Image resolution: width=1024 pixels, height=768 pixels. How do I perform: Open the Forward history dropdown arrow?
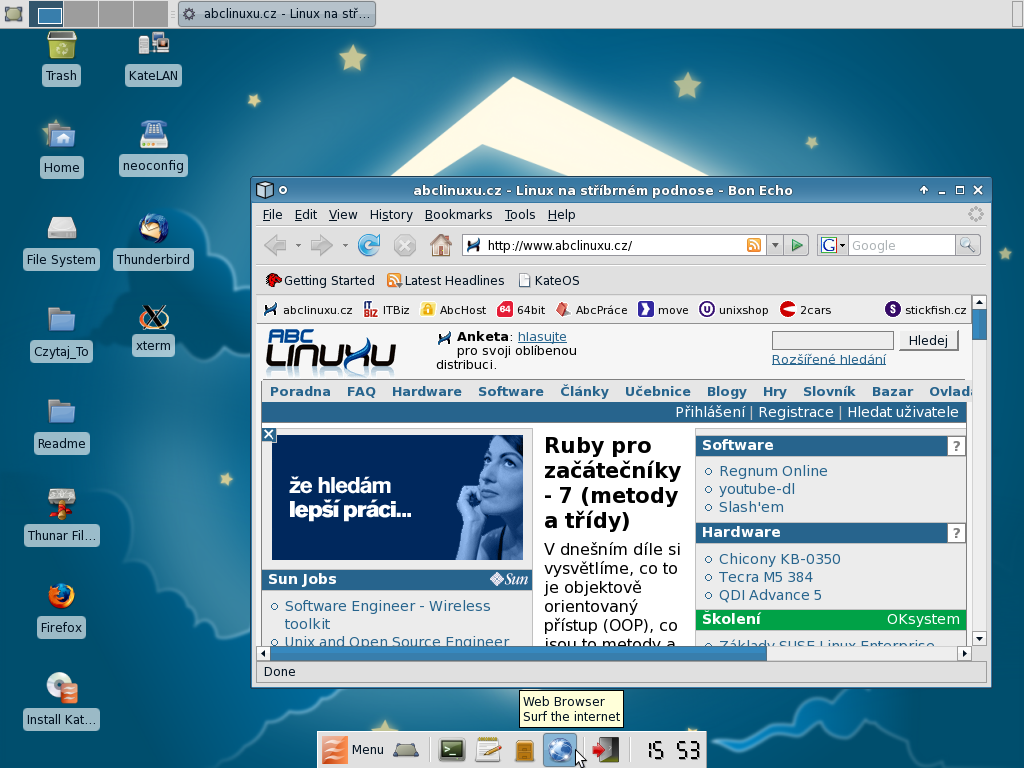345,246
